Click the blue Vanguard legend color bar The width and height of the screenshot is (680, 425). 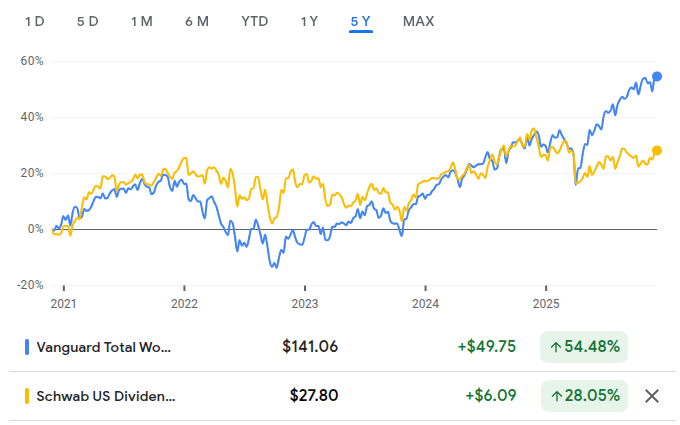coord(27,347)
